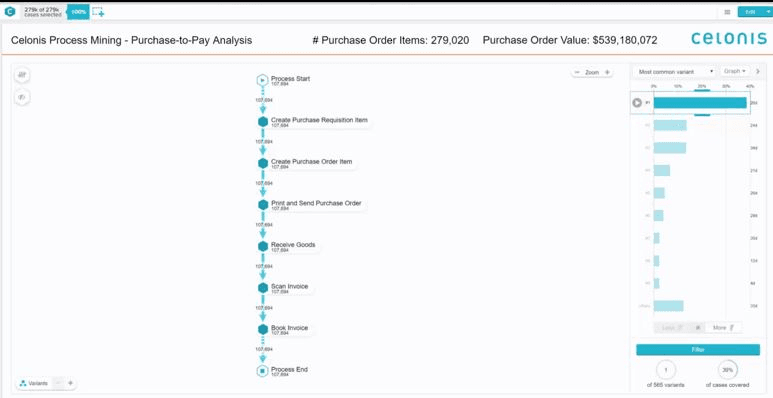Select the fifth variant bar
This screenshot has width=773, height=398.
pyautogui.click(x=659, y=193)
